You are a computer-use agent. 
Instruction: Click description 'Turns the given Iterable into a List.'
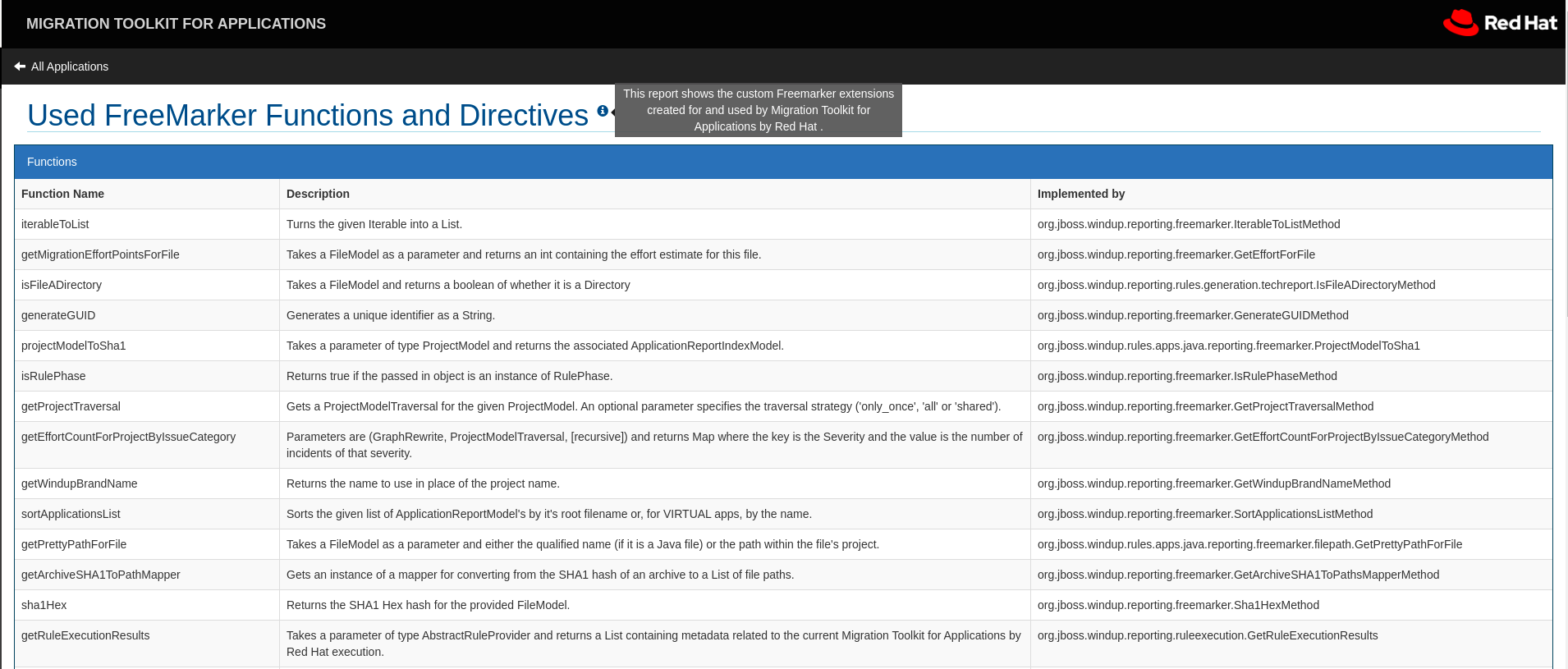(x=374, y=224)
